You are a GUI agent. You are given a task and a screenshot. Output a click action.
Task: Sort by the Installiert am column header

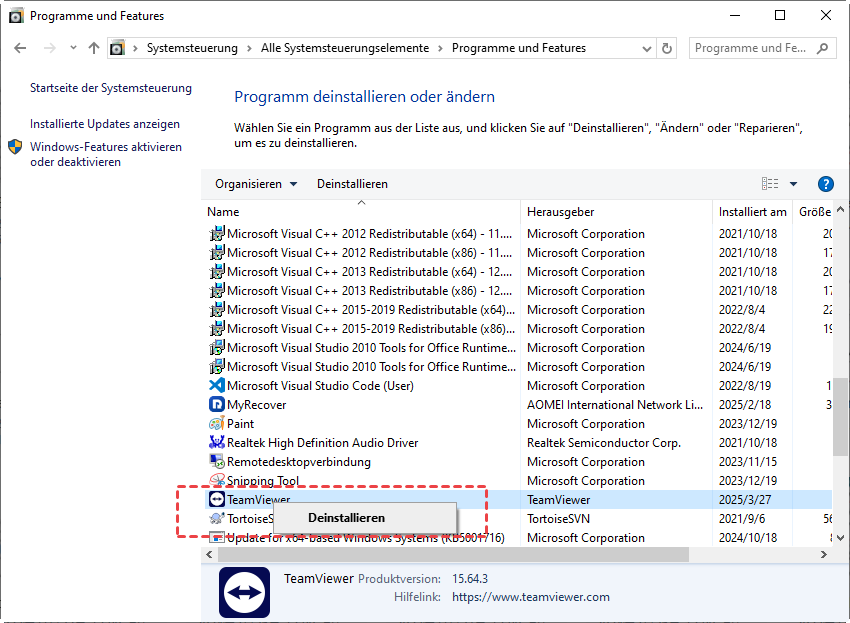pyautogui.click(x=752, y=212)
